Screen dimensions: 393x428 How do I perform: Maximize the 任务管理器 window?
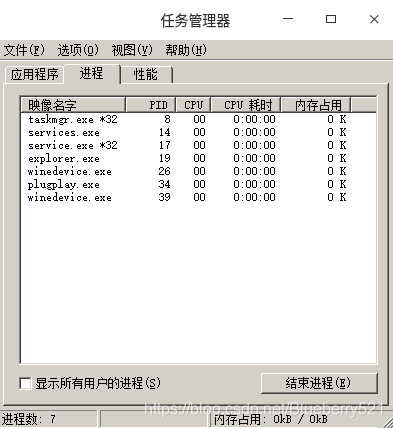[x=331, y=19]
